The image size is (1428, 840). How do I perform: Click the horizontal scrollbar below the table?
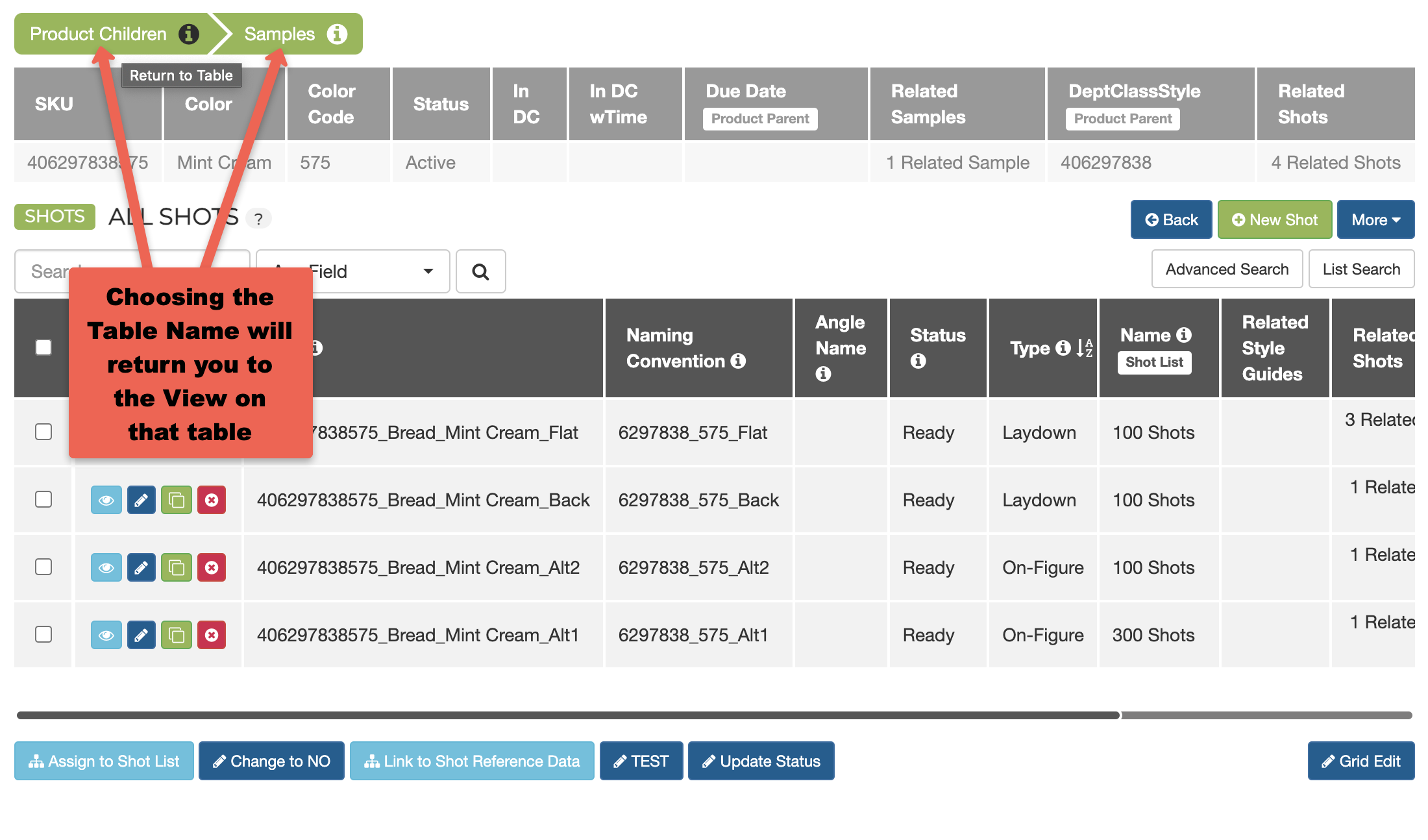pyautogui.click(x=568, y=715)
